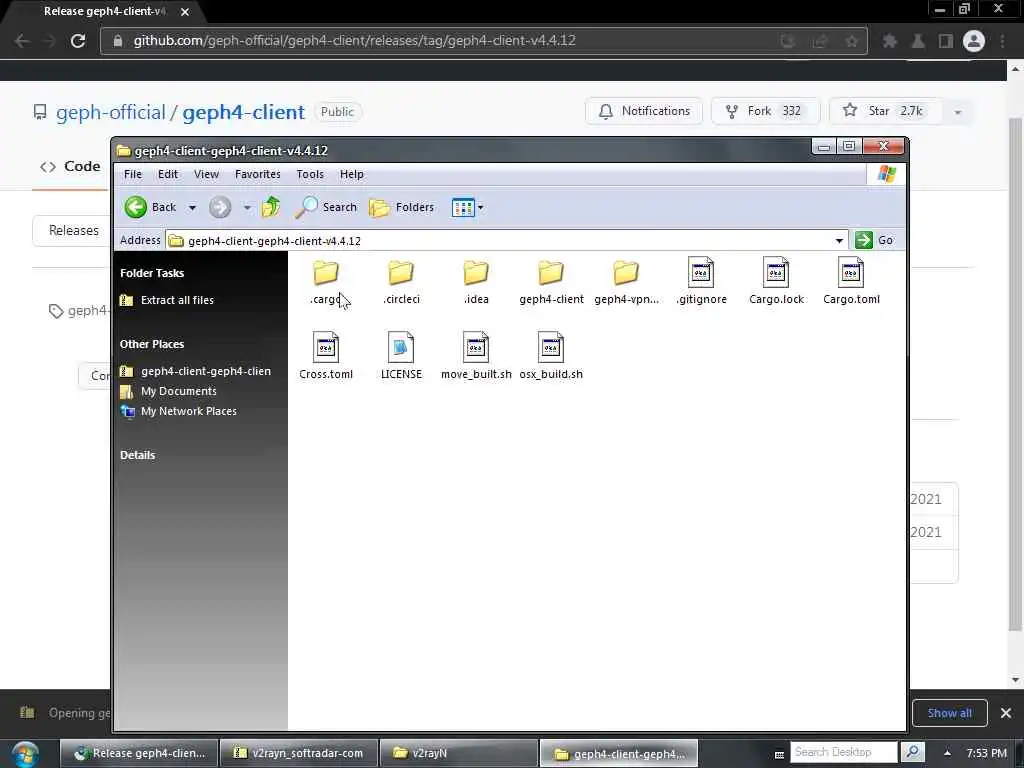Expand the GitHub Star list dropdown

pos(957,112)
